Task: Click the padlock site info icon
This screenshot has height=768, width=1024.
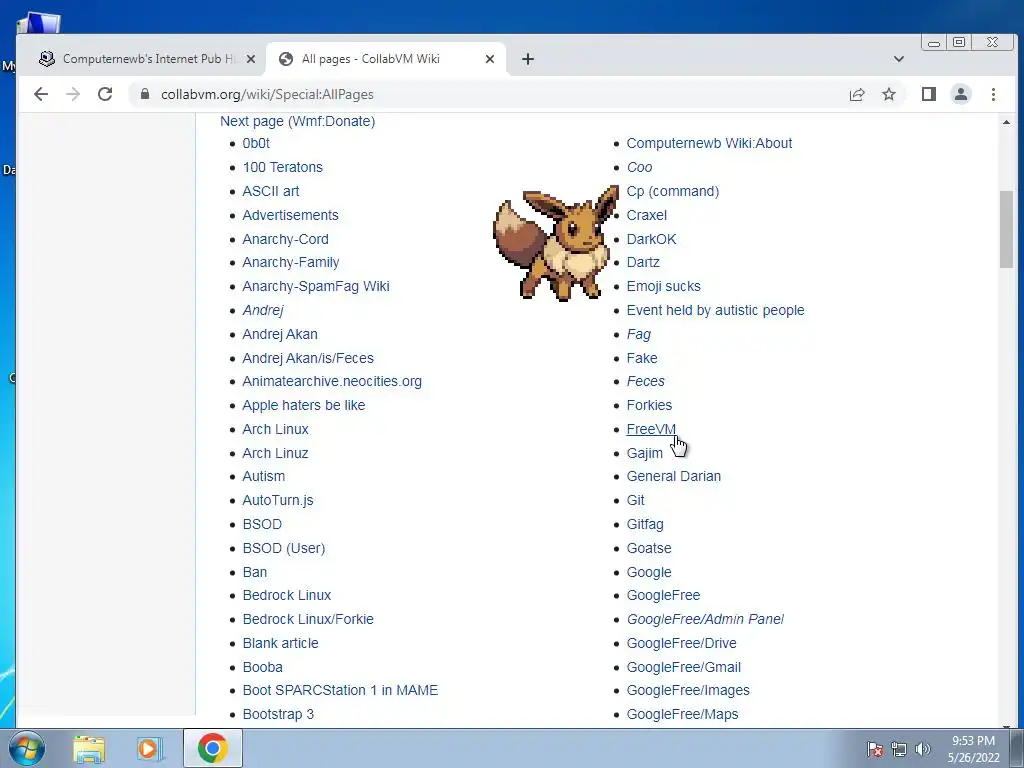Action: click(x=145, y=94)
